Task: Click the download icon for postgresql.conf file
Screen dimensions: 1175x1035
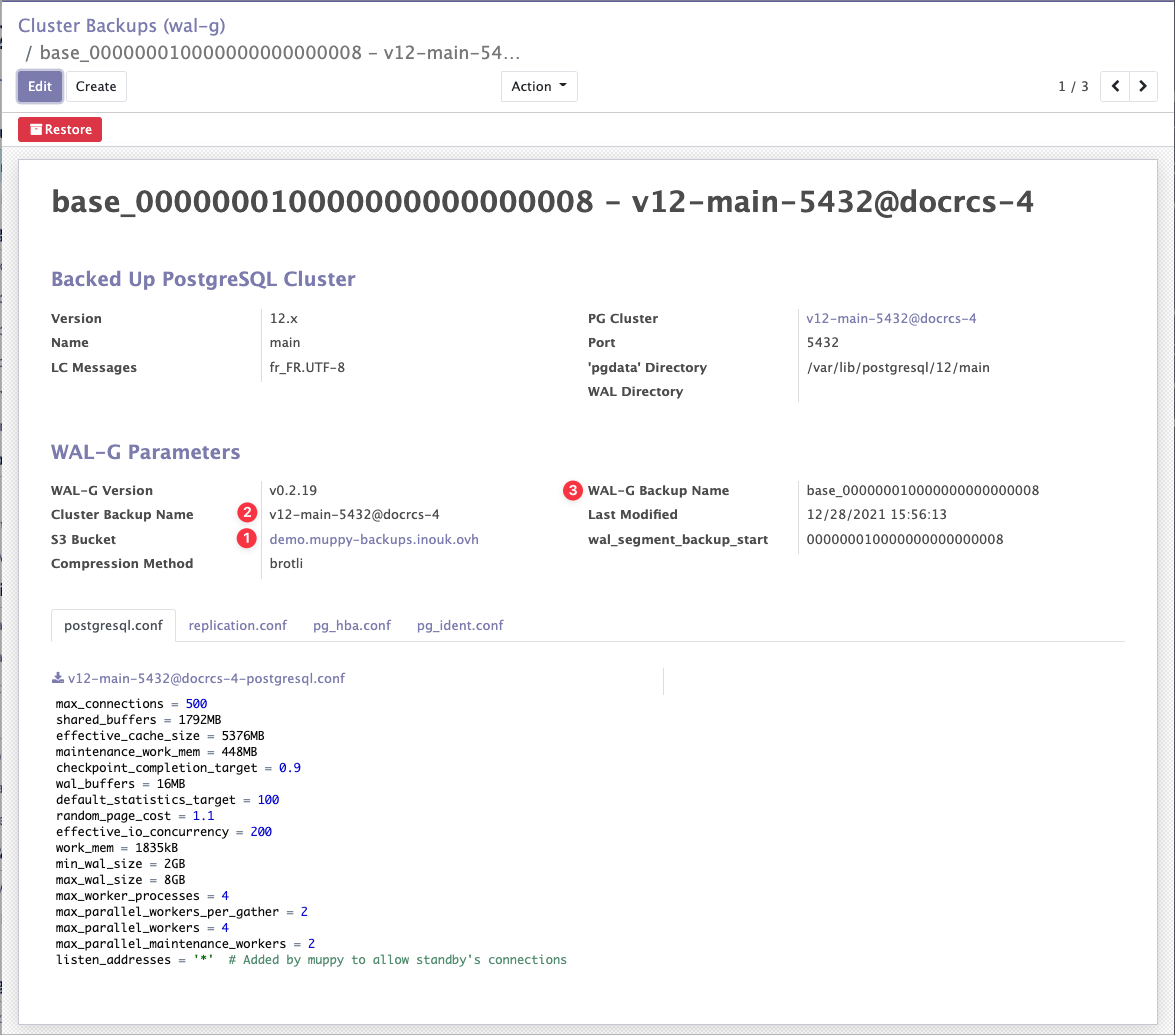Action: [58, 678]
